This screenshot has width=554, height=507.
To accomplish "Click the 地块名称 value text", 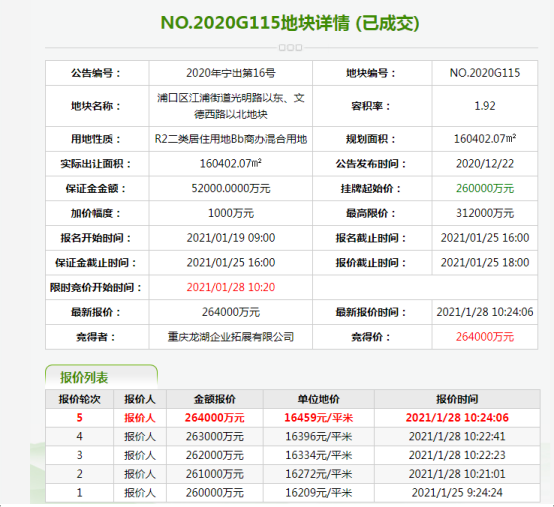I will pos(231,106).
